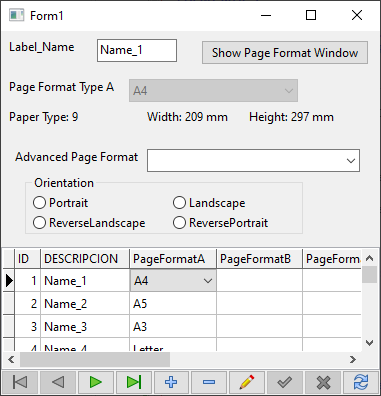Select the Name_3 cell in grid
Viewport: 381px width, 396px height.
click(x=85, y=327)
